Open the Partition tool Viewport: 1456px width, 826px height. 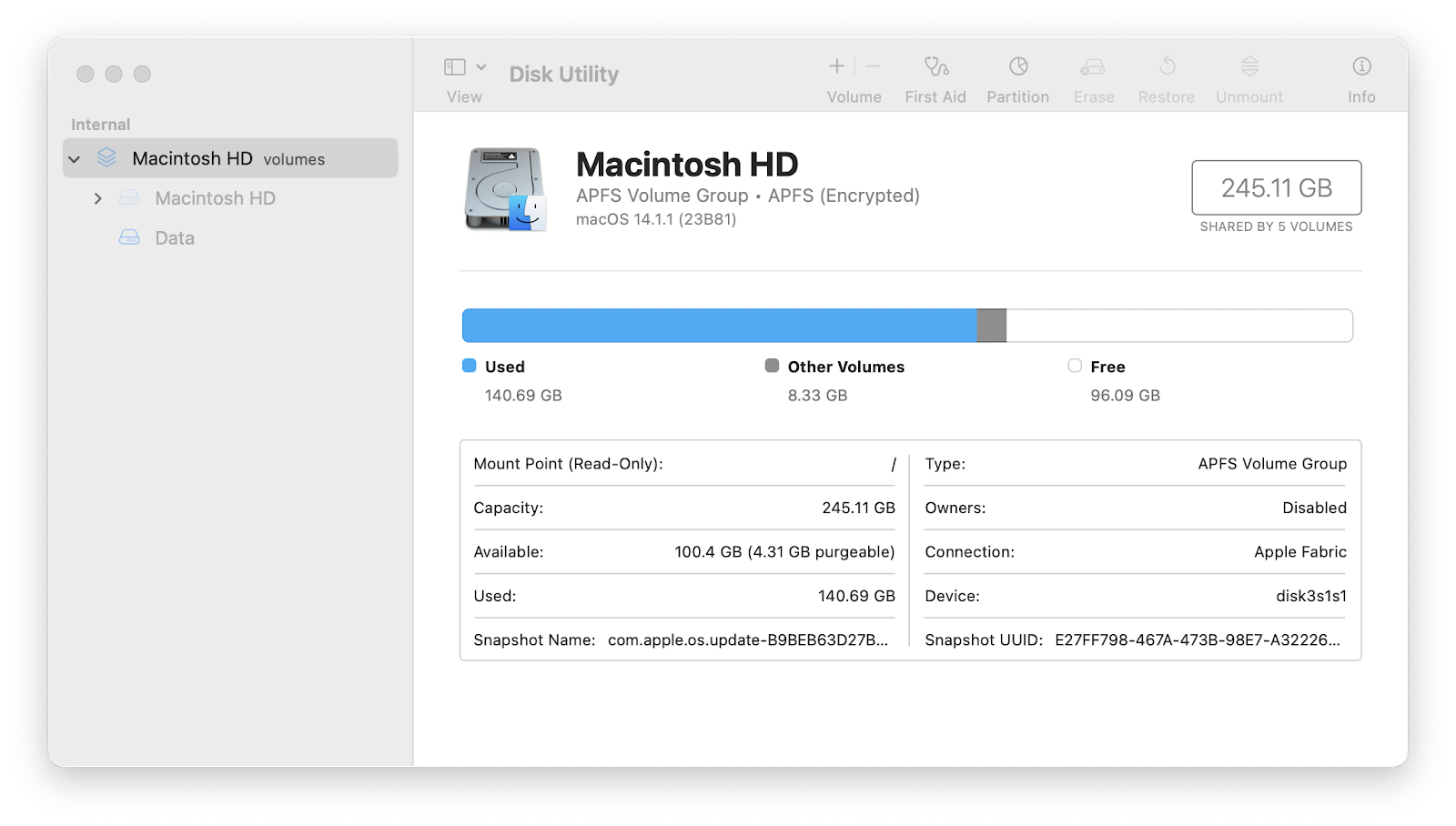point(1016,77)
